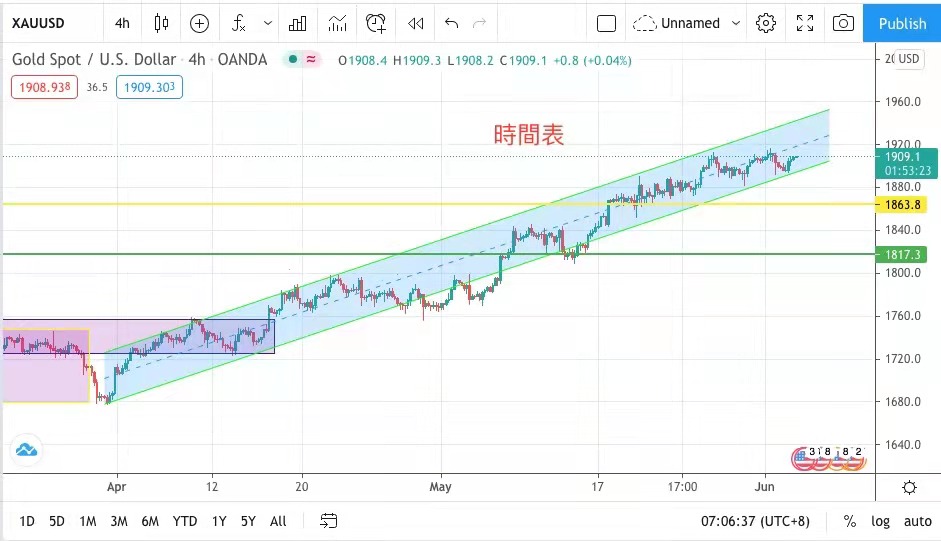Expand the Unnamed layout dropdown chevron
This screenshot has height=541, width=941.
(736, 23)
